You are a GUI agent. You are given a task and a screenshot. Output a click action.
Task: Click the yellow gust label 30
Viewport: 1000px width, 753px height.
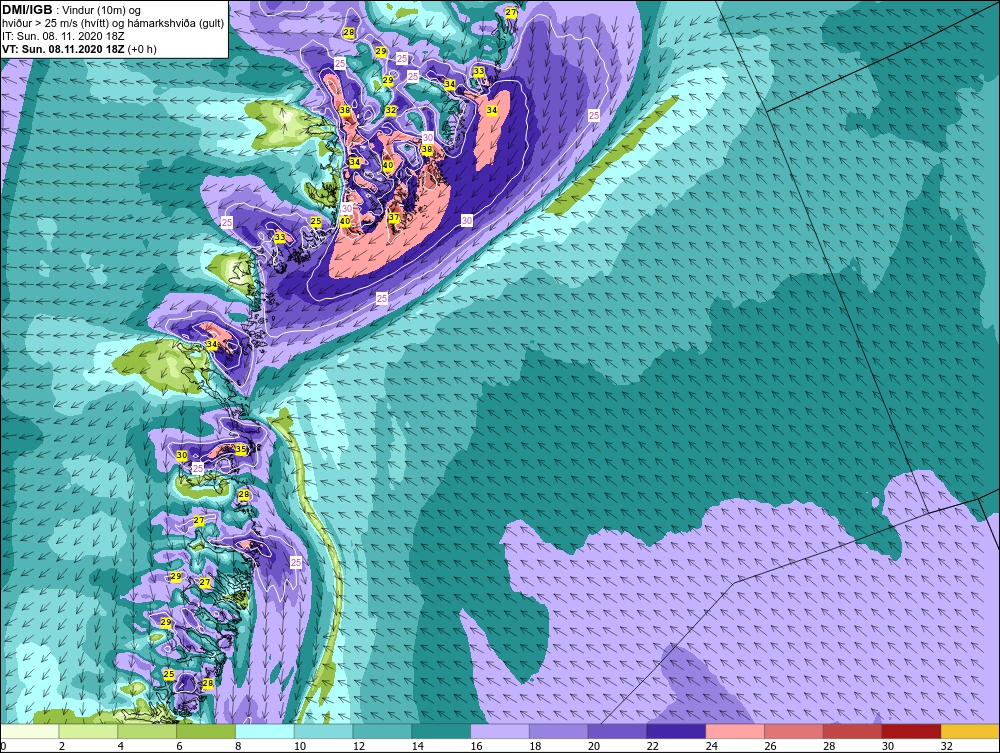coord(182,455)
